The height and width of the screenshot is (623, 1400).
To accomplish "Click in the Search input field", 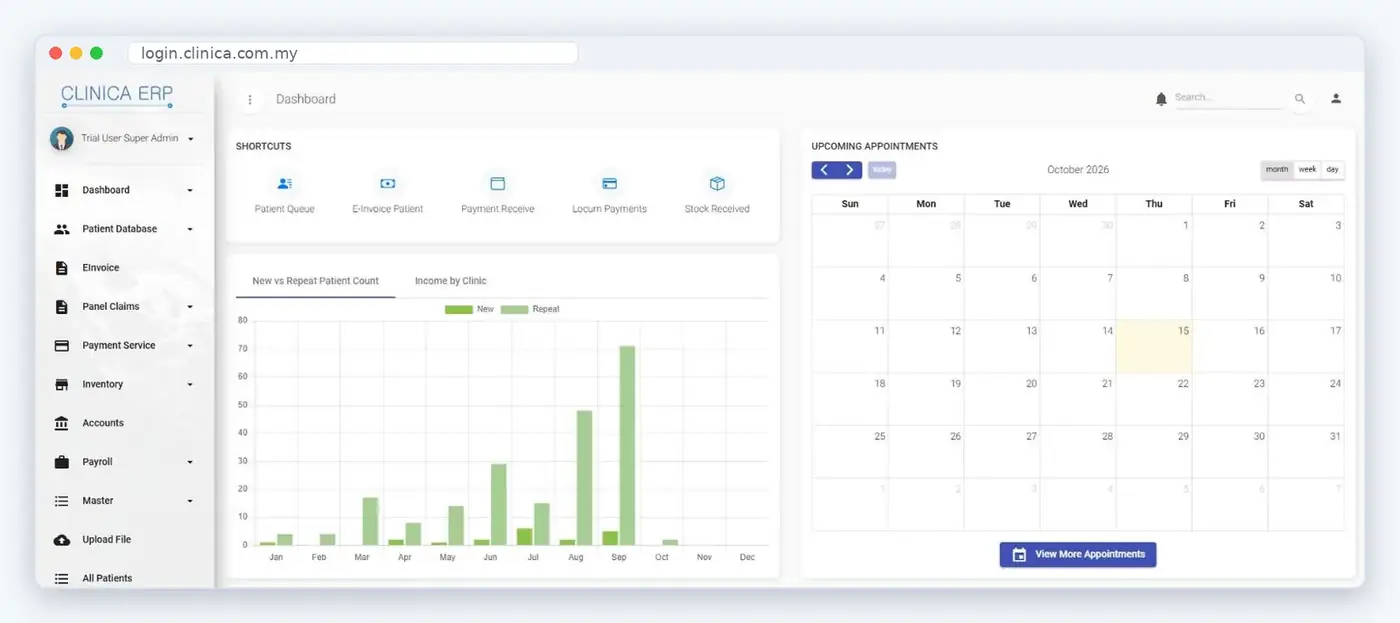I will [x=1228, y=98].
